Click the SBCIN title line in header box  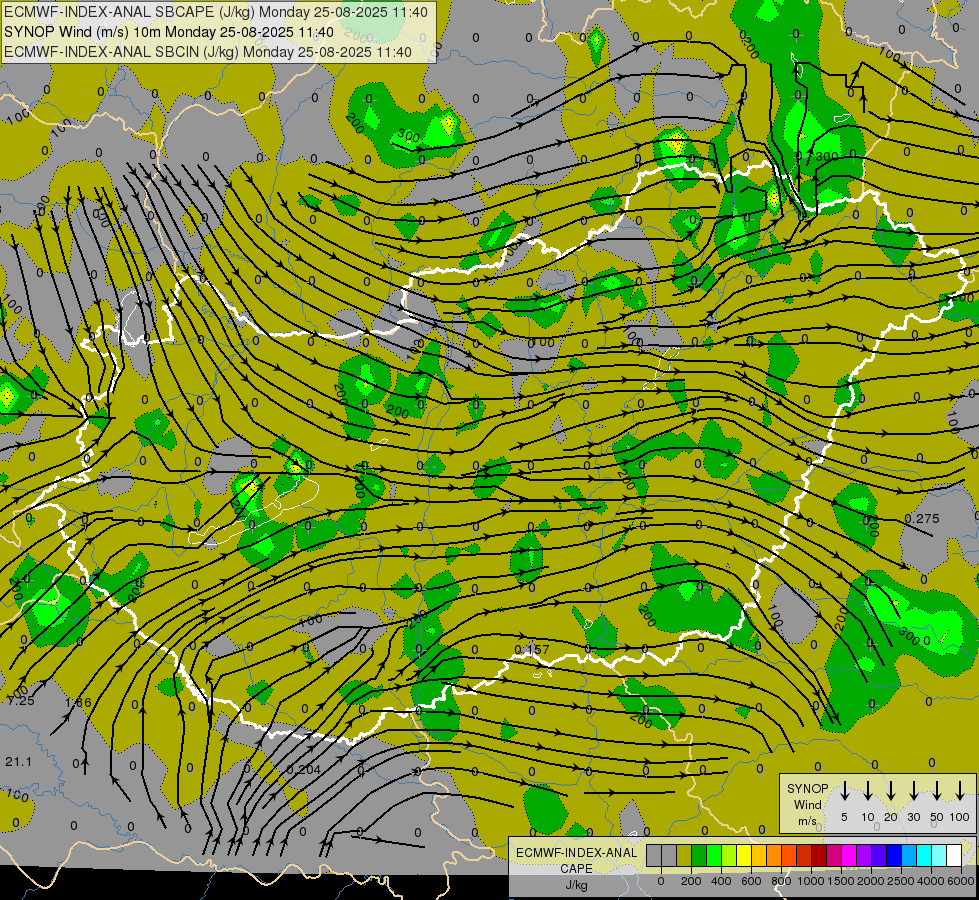(x=208, y=52)
